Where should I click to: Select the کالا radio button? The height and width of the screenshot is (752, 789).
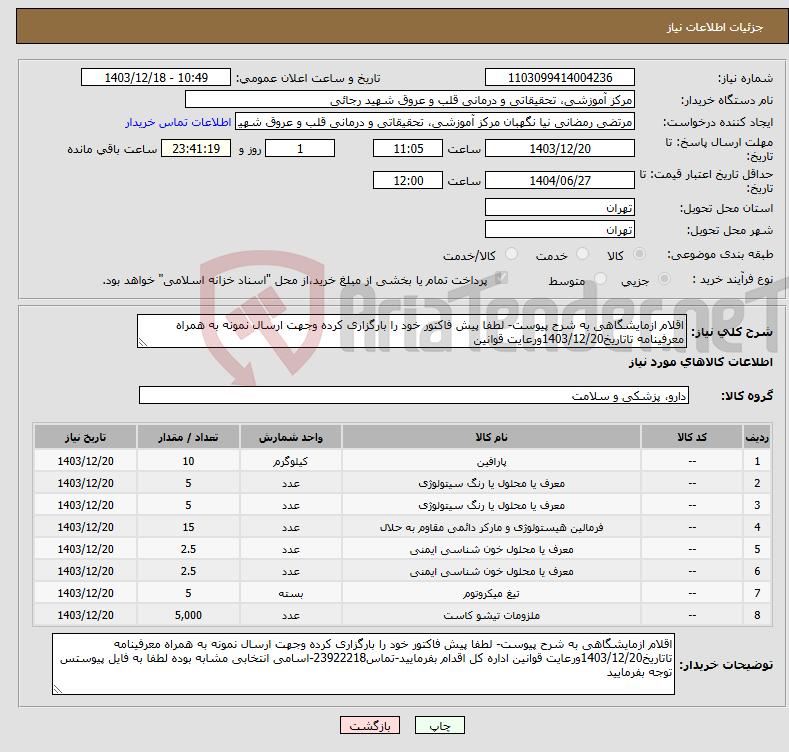tap(639, 254)
